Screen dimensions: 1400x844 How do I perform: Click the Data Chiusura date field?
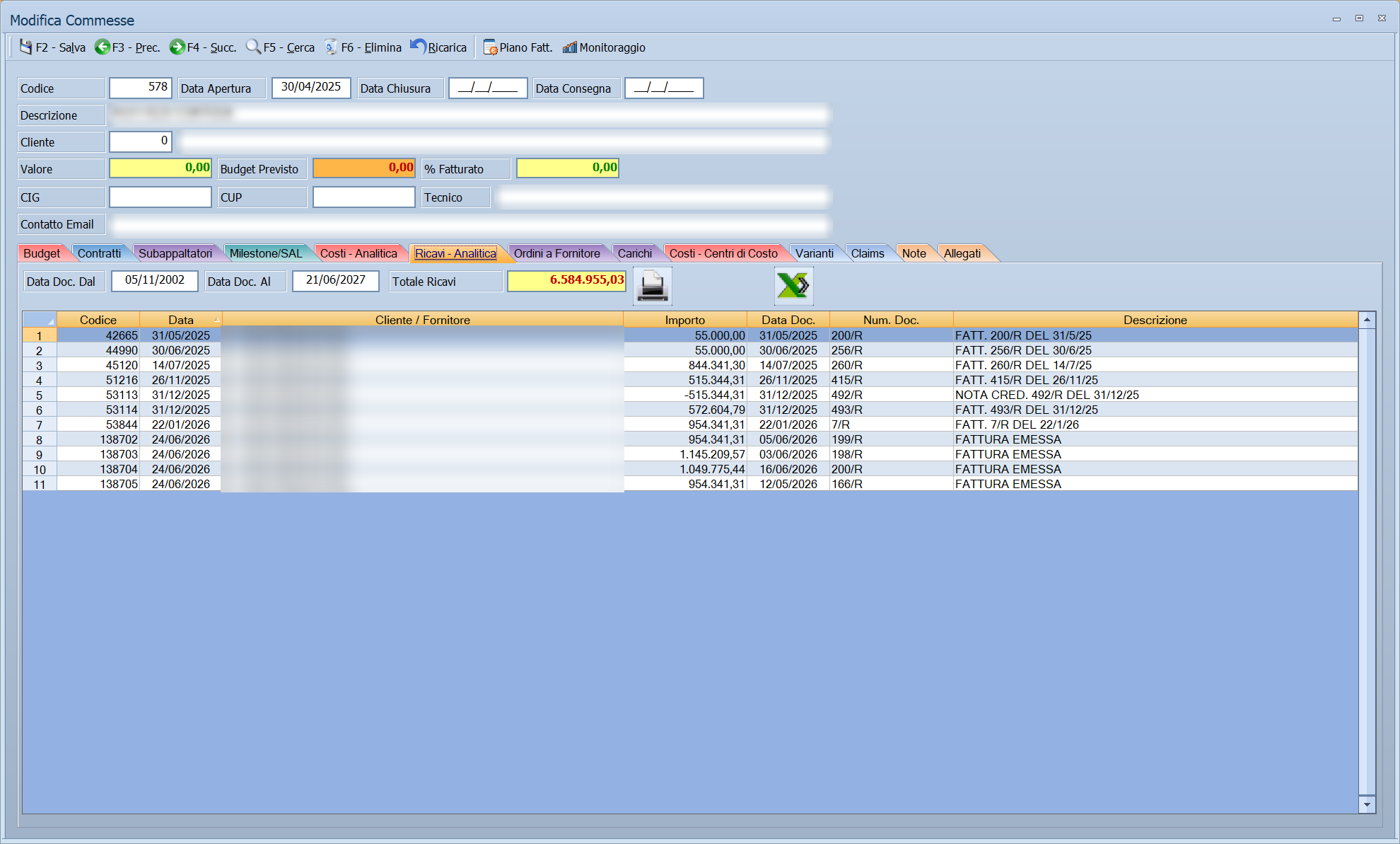(488, 88)
